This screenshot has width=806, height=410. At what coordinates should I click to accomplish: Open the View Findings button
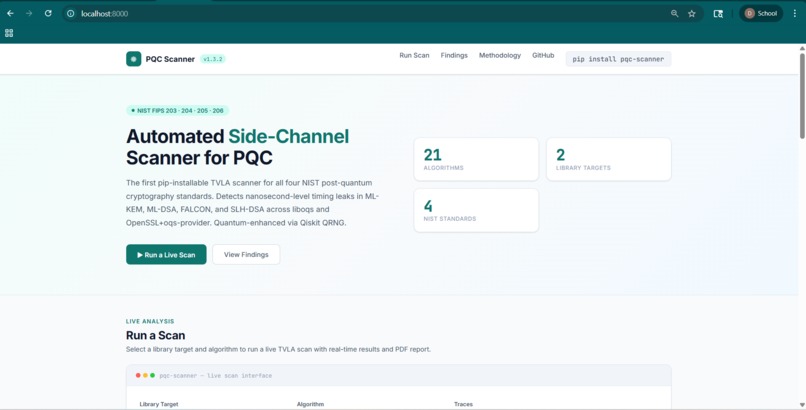[246, 254]
